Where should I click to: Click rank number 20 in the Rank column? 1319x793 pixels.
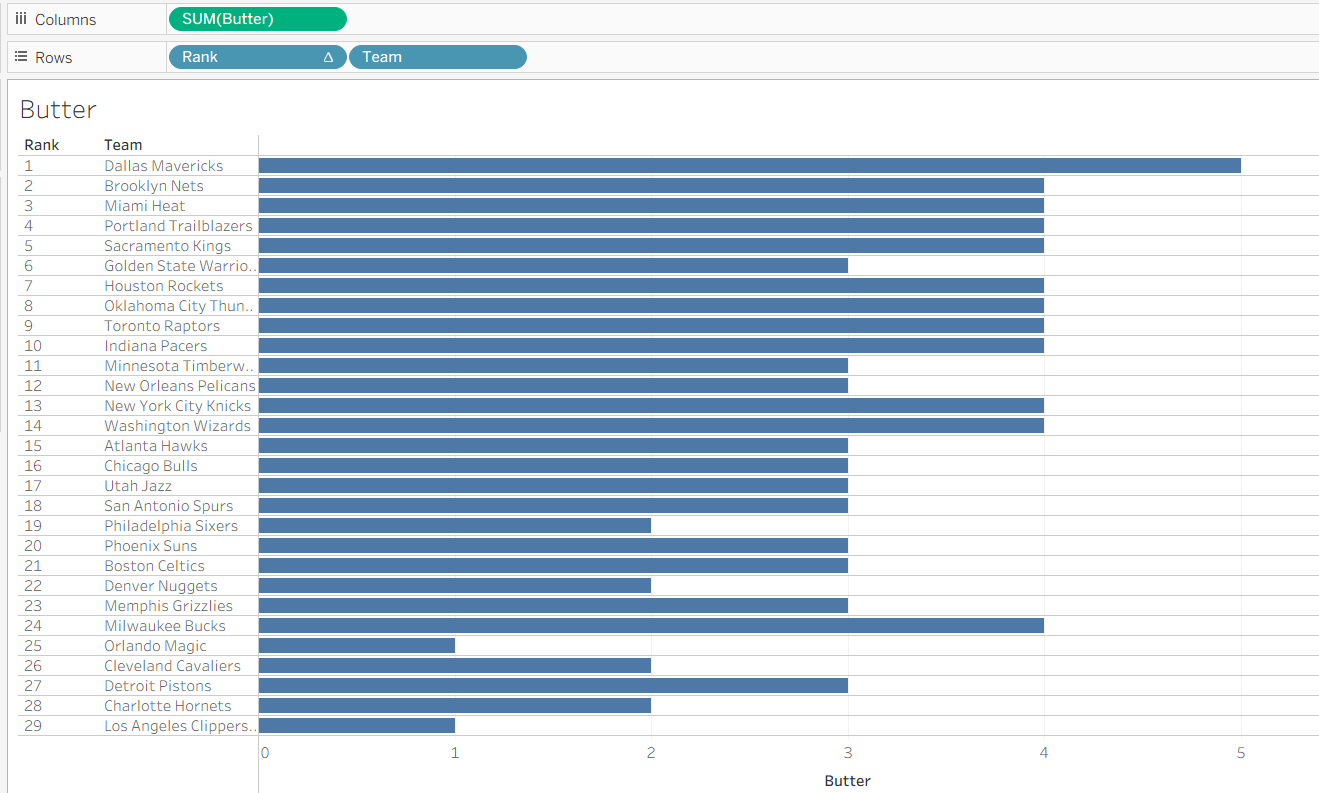click(33, 546)
